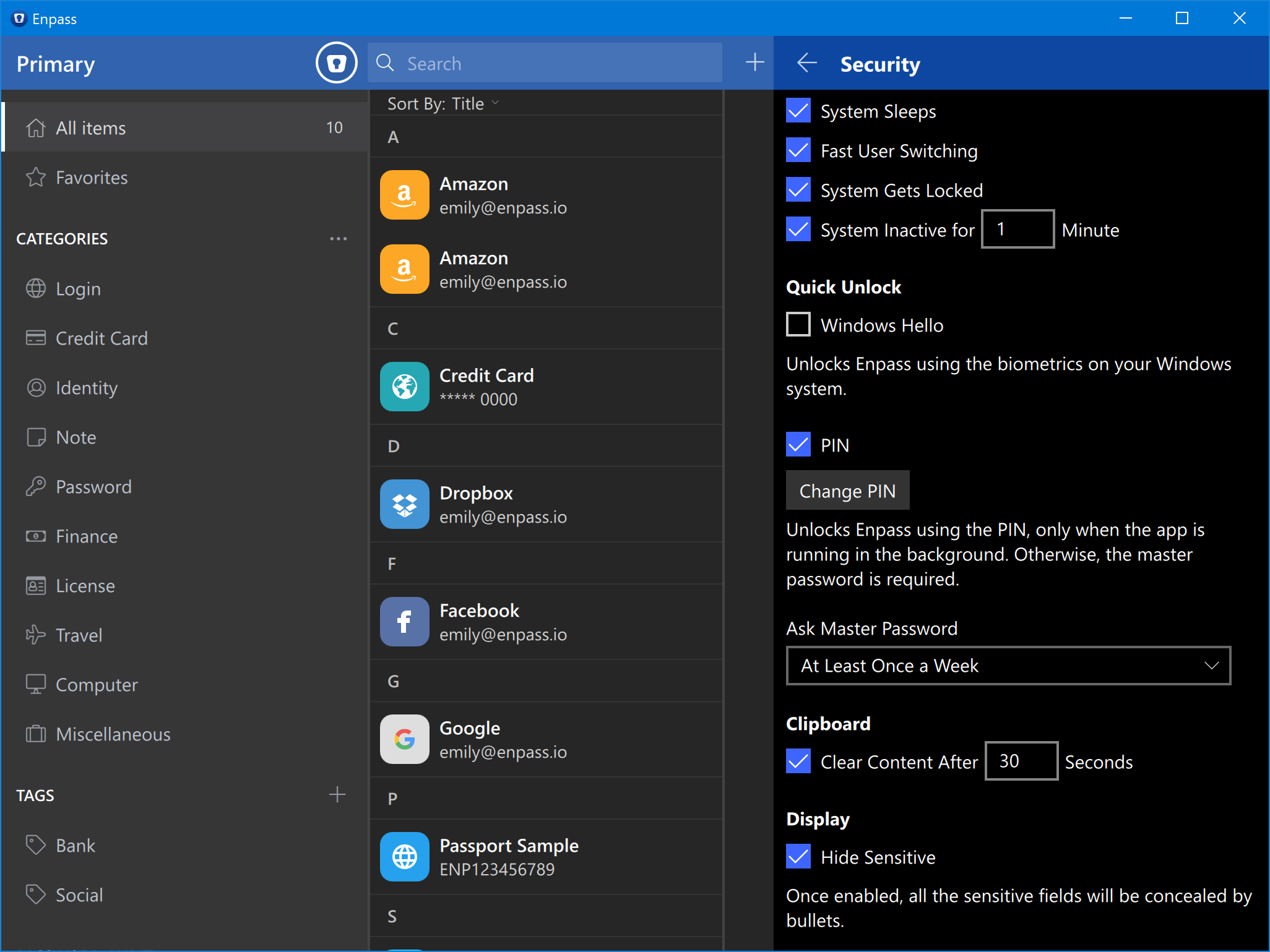
Task: Open the Facebook item icon
Action: [x=405, y=622]
